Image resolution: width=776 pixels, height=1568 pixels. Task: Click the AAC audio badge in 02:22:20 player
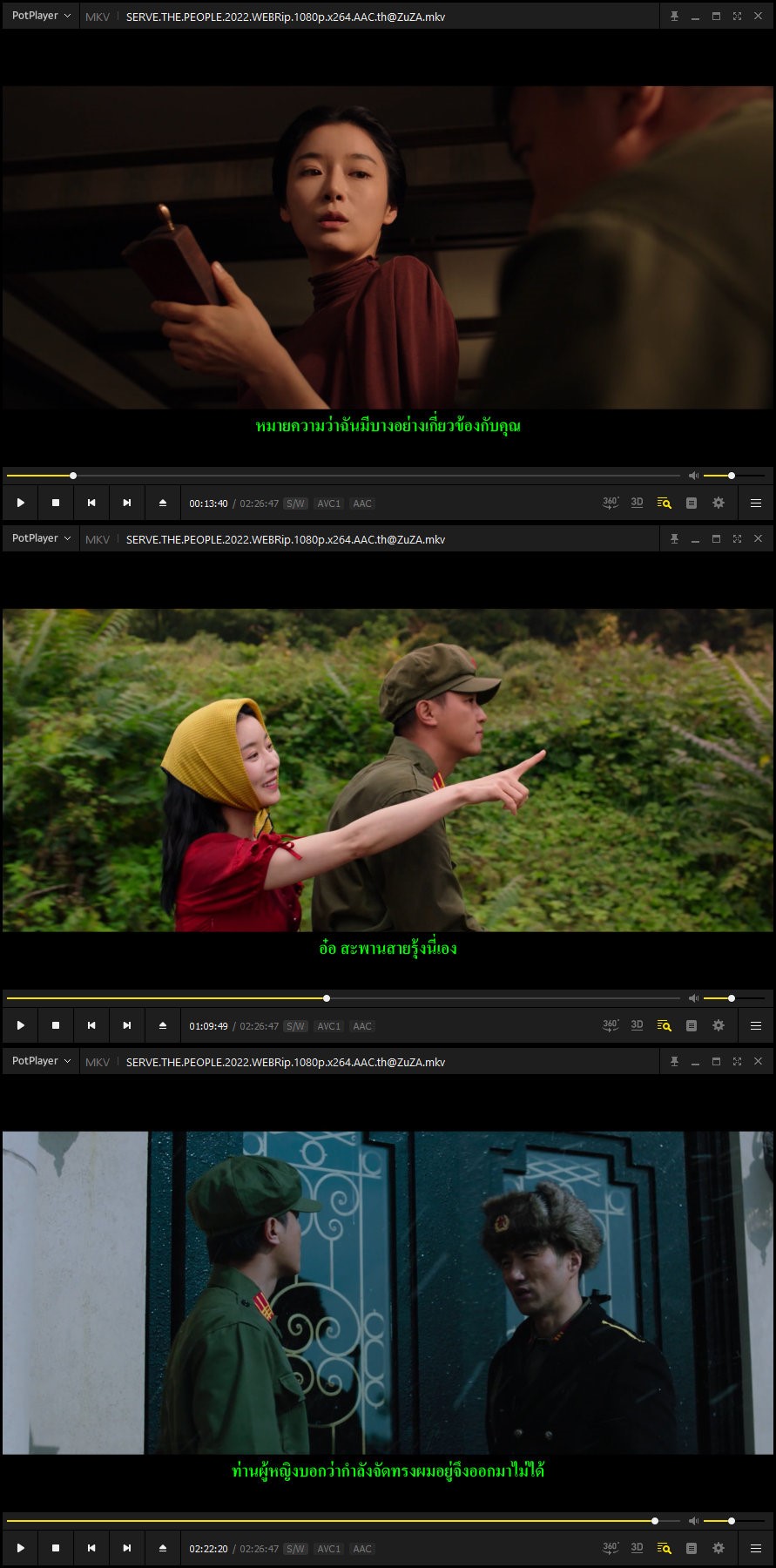tap(362, 1549)
